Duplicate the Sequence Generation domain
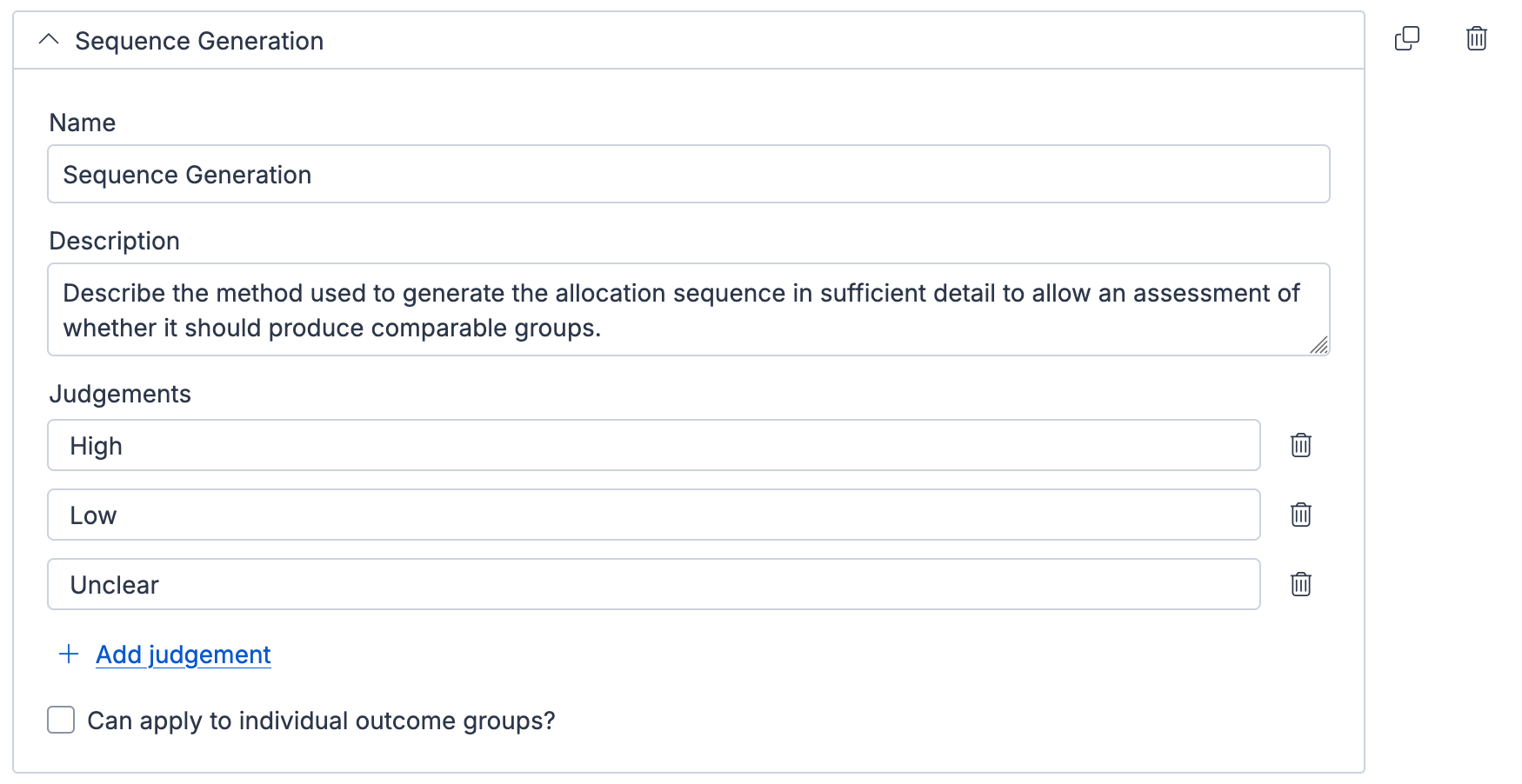 [x=1406, y=39]
